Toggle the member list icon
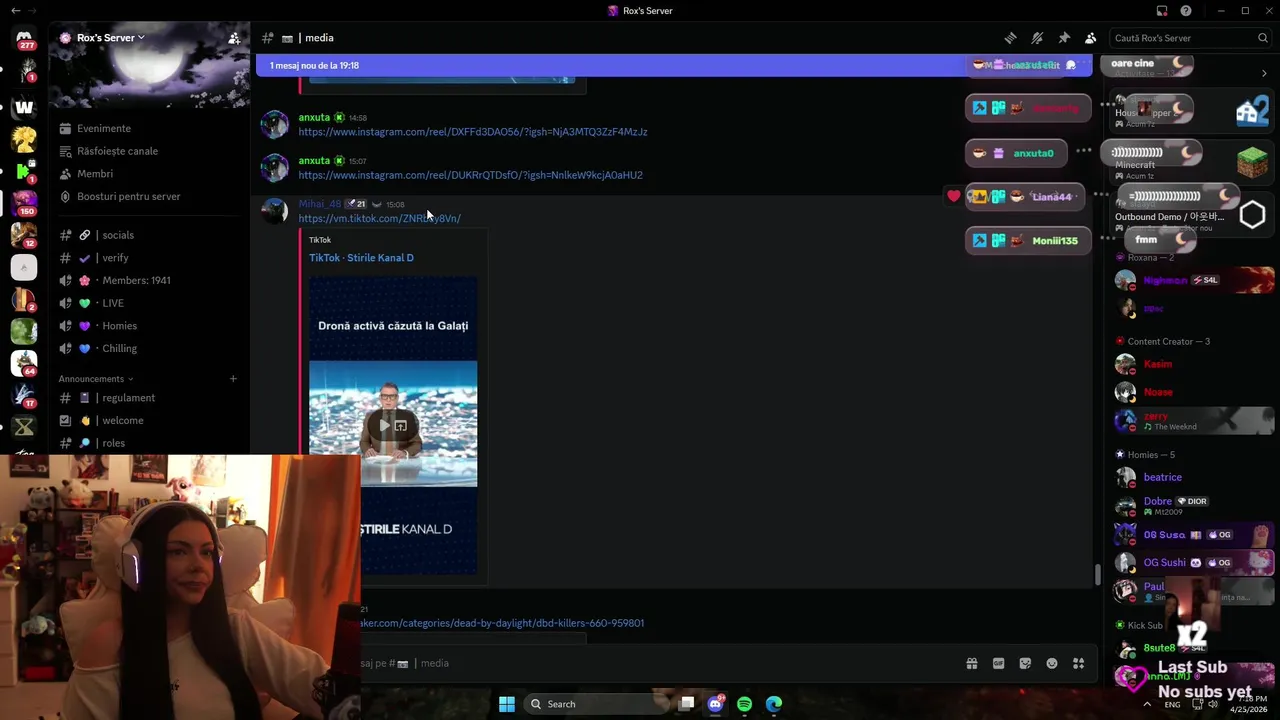 click(x=1090, y=38)
